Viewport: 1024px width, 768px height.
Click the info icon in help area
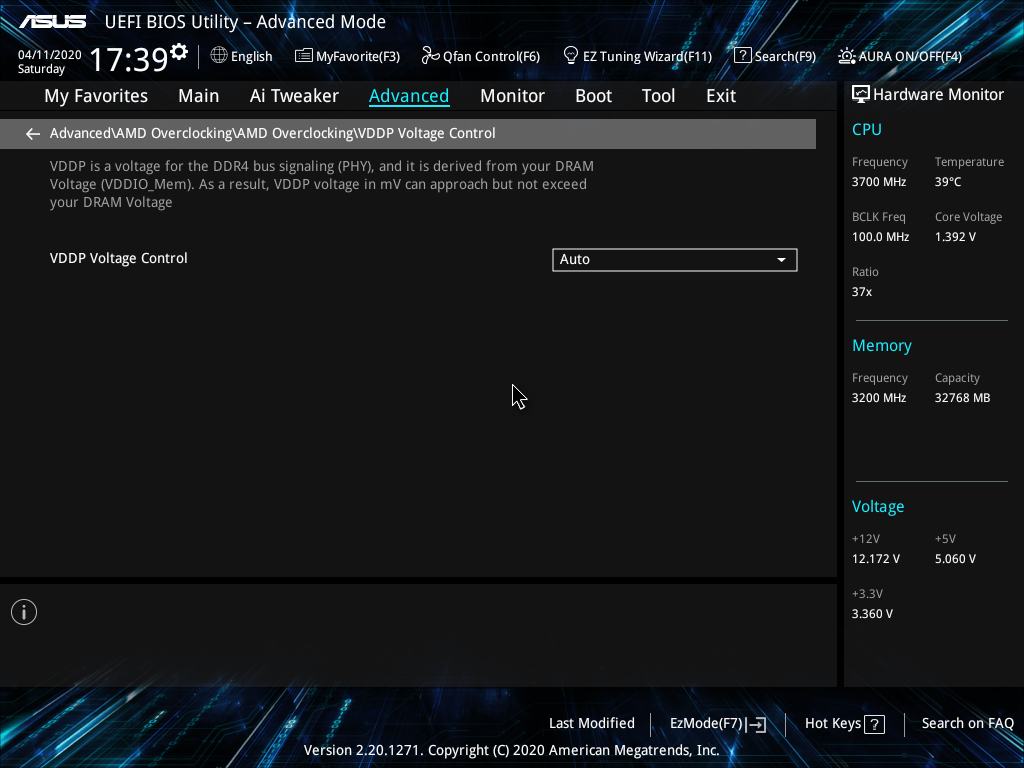pyautogui.click(x=24, y=612)
